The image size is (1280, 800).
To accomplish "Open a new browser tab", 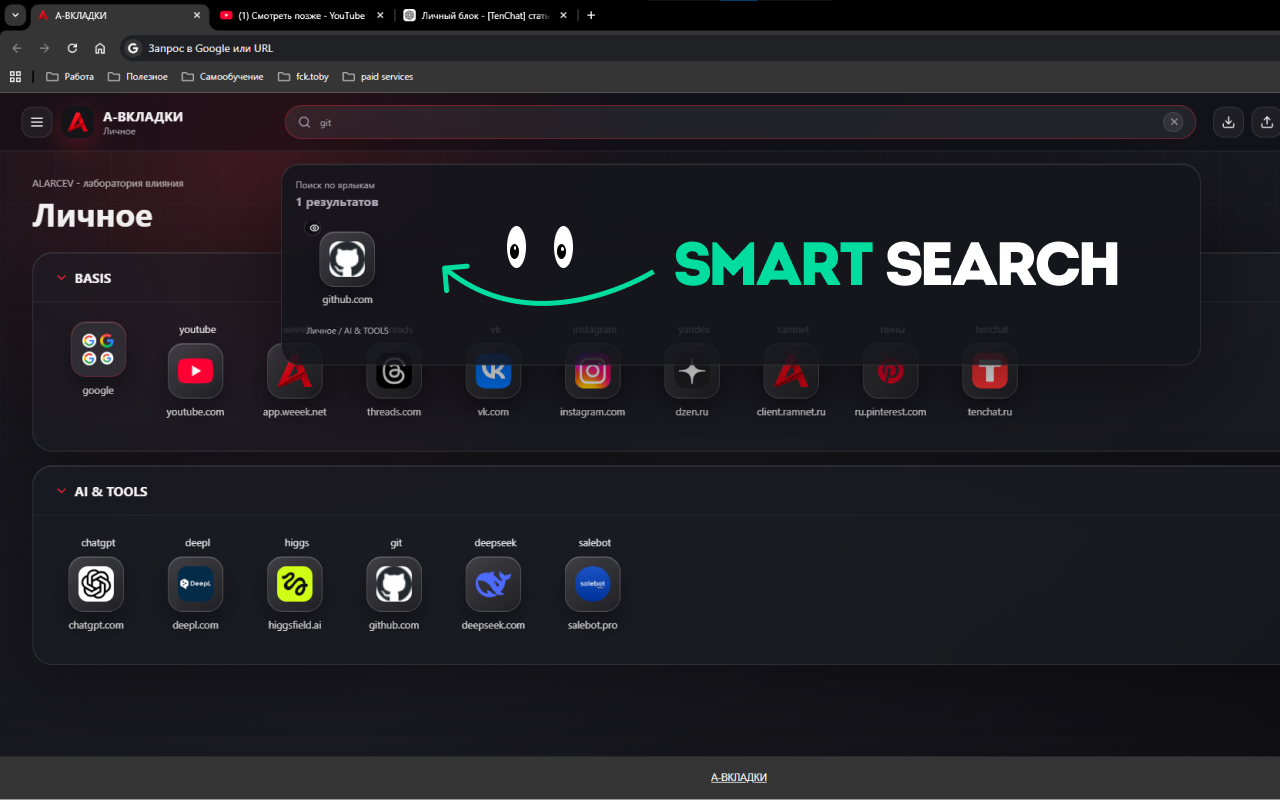I will 591,15.
